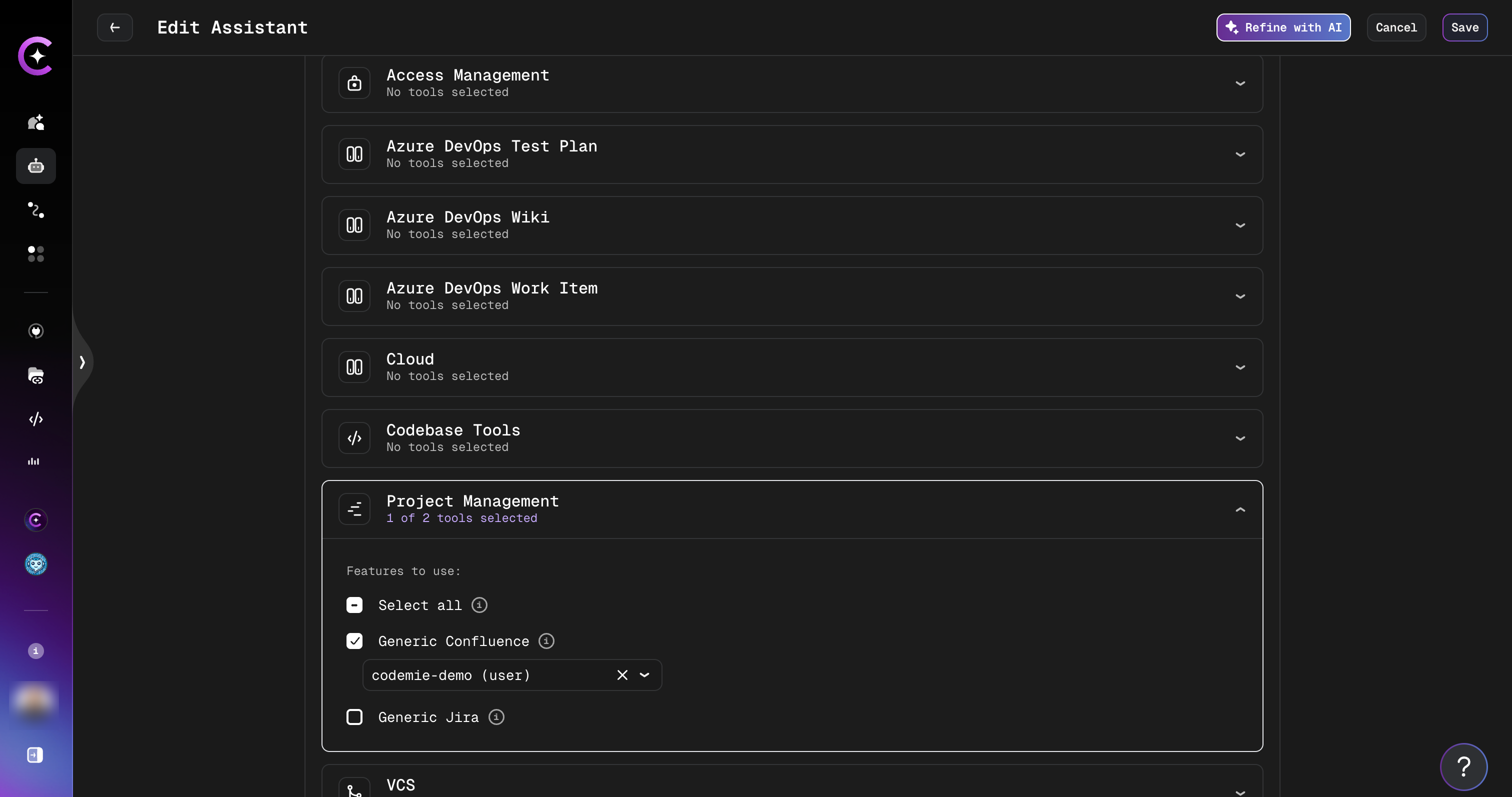Open the plugins section
The width and height of the screenshot is (1512, 797).
click(x=35, y=330)
